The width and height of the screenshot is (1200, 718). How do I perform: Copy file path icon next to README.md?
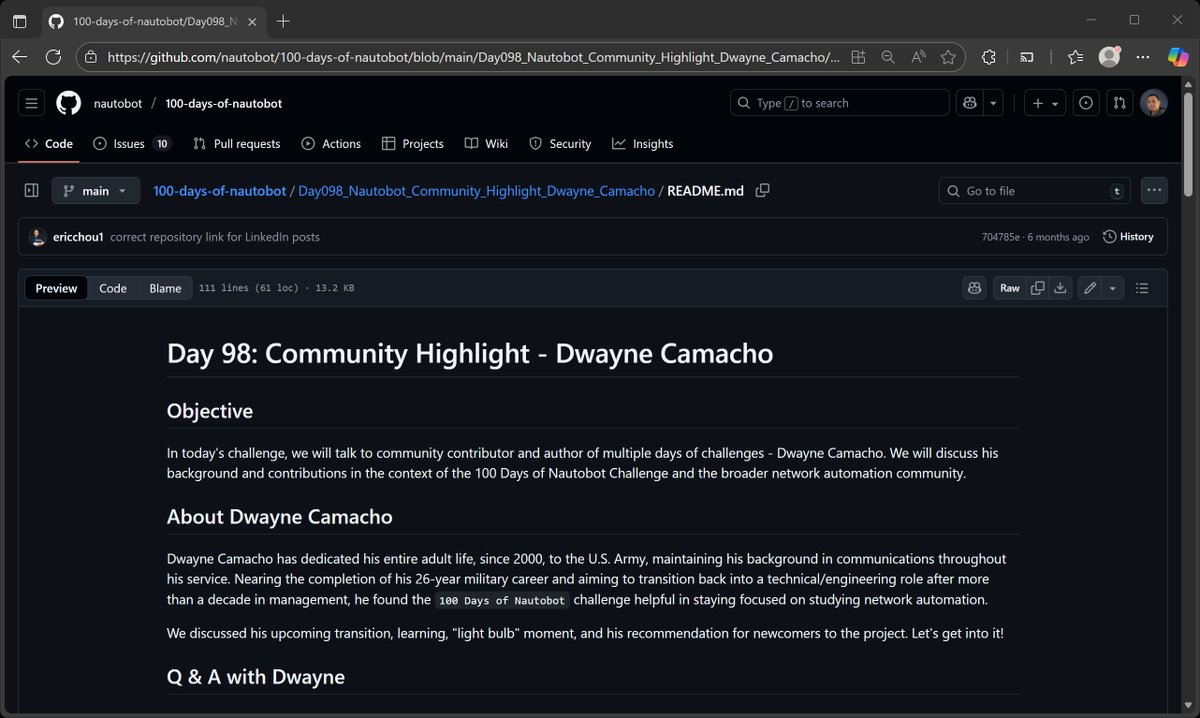click(762, 190)
